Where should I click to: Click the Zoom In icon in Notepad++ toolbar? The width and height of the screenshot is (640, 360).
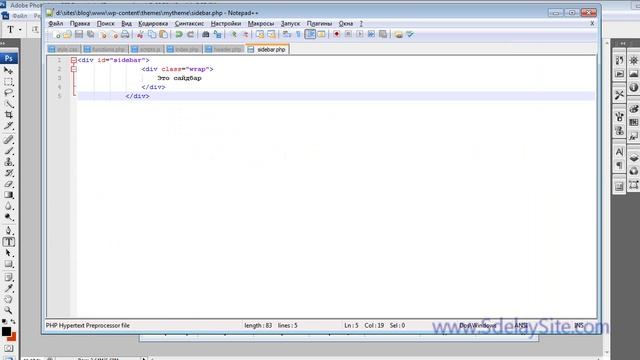pos(233,35)
